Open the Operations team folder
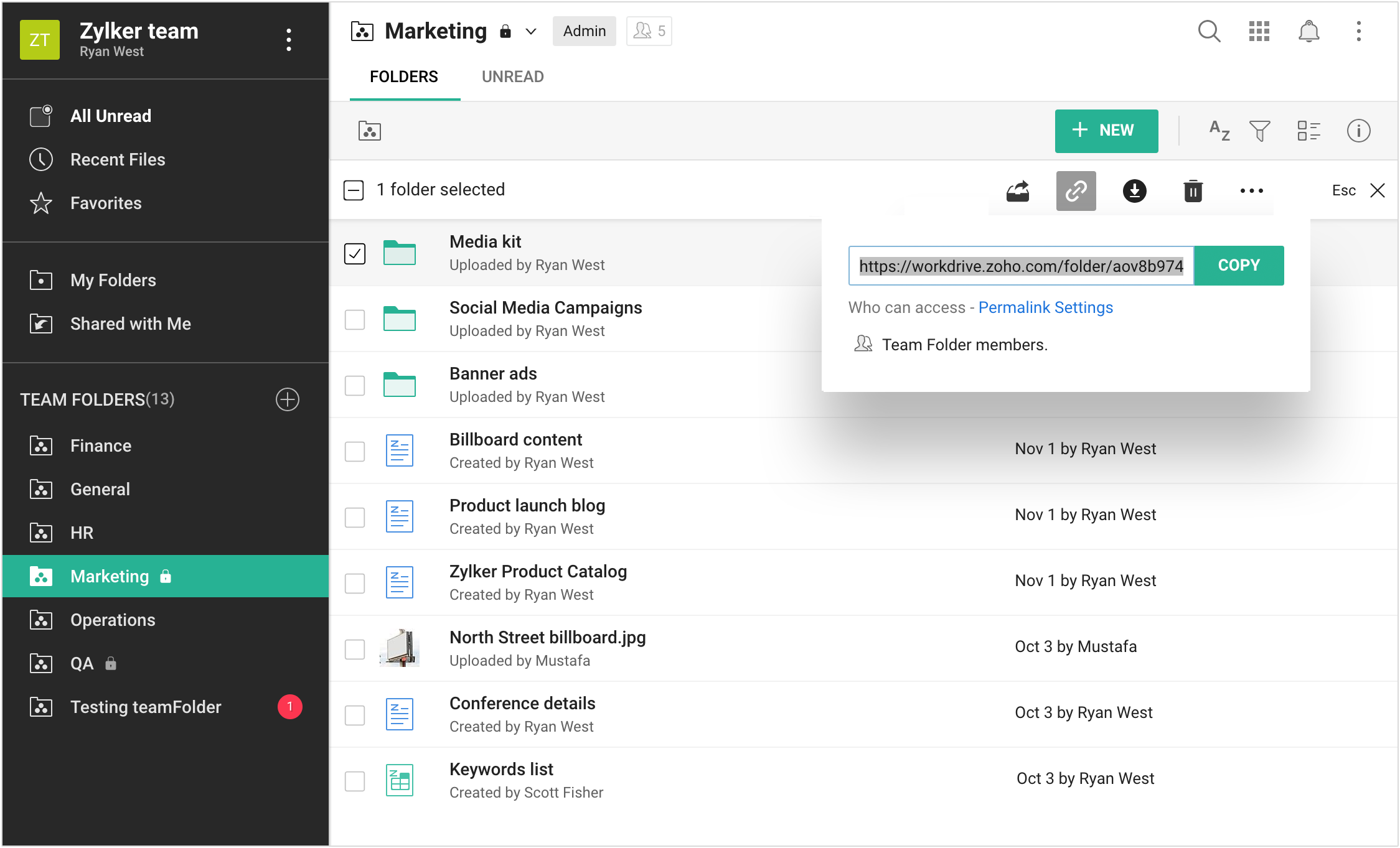Viewport: 1400px width, 848px height. (166, 620)
